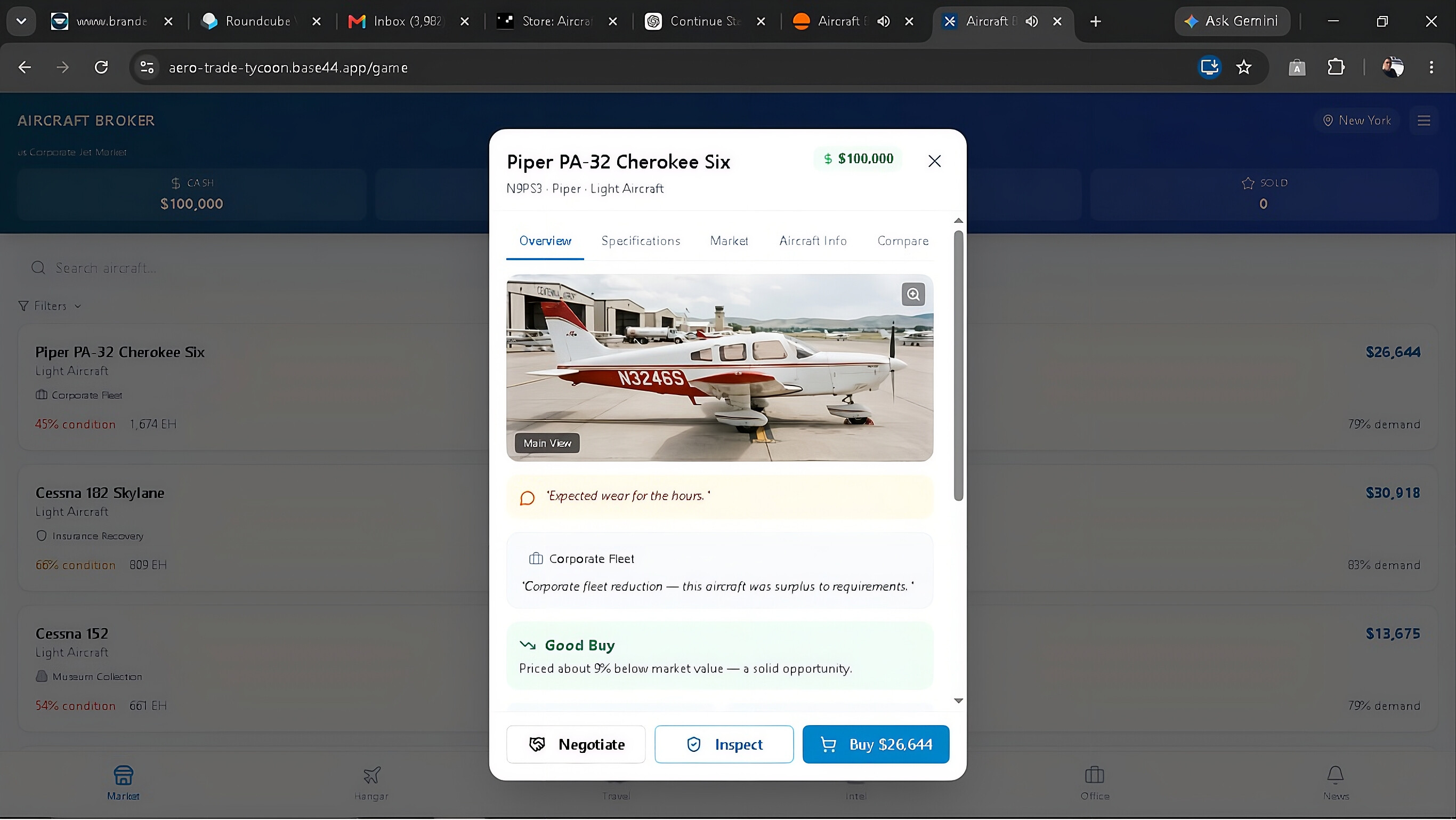Bookmark page with star icon

point(1243,67)
